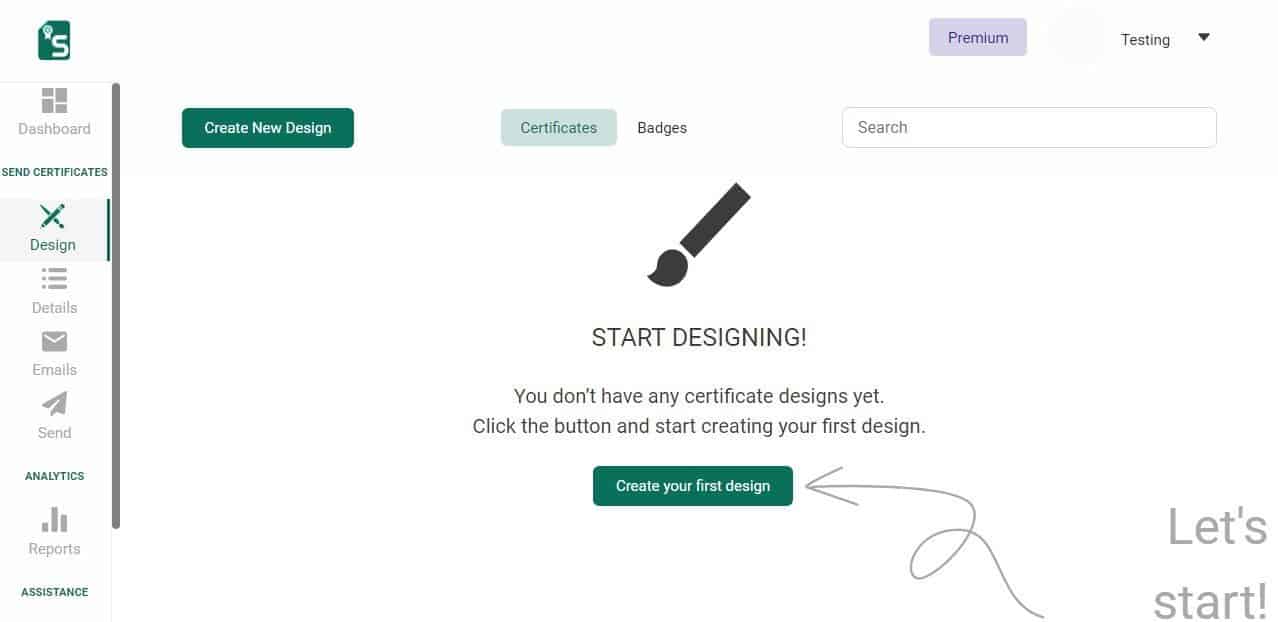The height and width of the screenshot is (622, 1278).
Task: Open the Testing account menu
Action: (x=1145, y=40)
